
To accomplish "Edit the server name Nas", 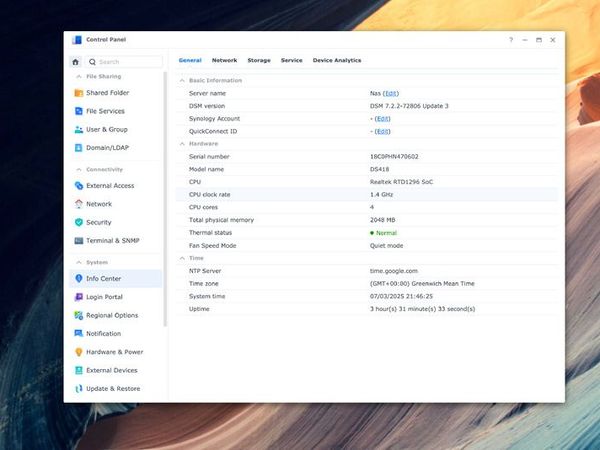I will pos(391,93).
